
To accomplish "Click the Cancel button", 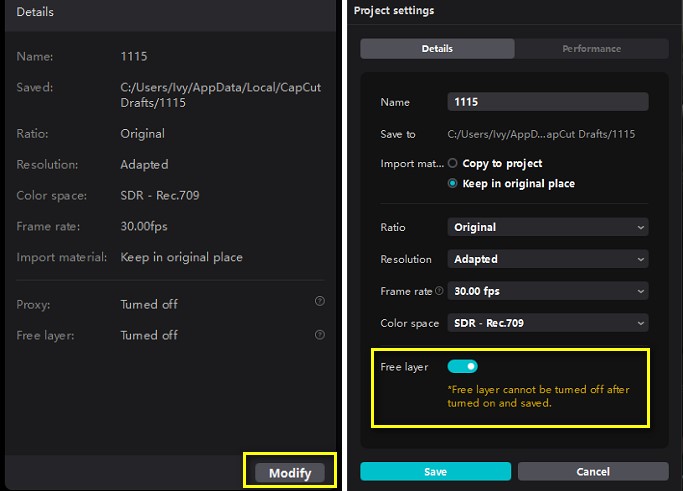I will [x=593, y=471].
